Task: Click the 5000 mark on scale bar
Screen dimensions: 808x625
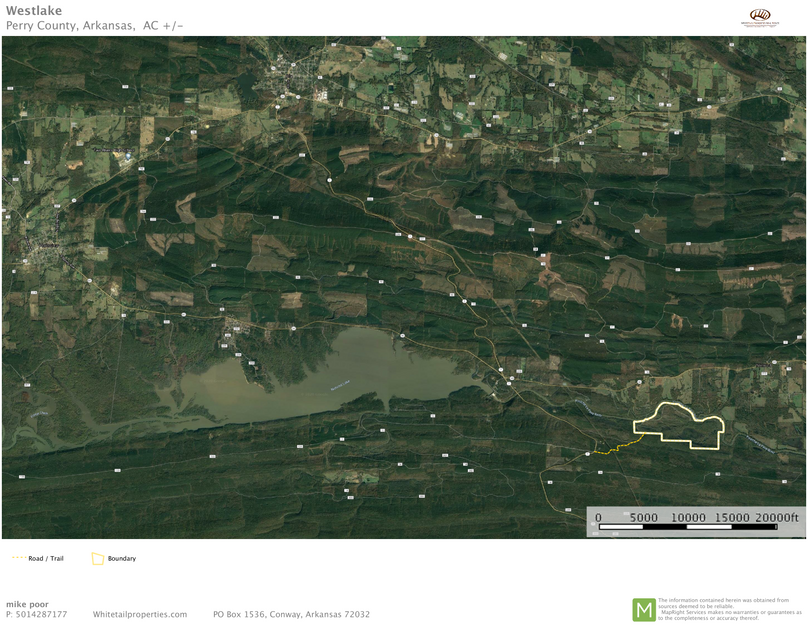Action: point(644,517)
